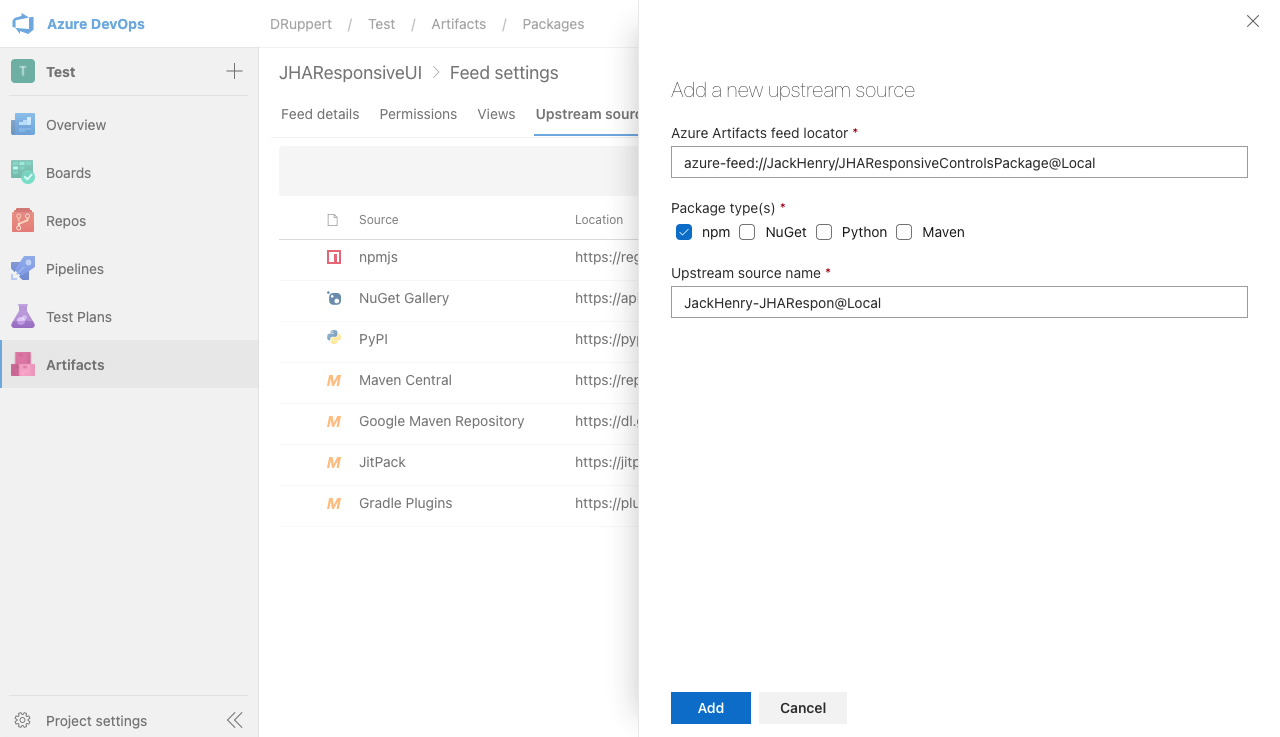Viewport: 1280px width, 737px height.
Task: Check the Python package type
Action: (824, 232)
